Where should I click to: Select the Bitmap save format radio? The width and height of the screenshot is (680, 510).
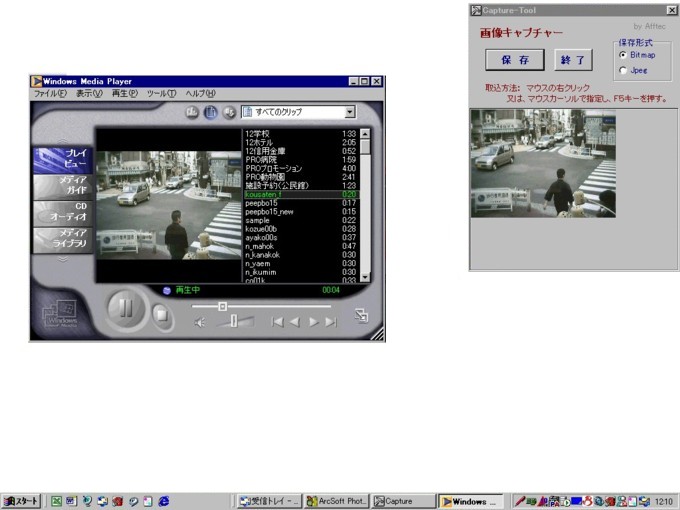click(623, 55)
